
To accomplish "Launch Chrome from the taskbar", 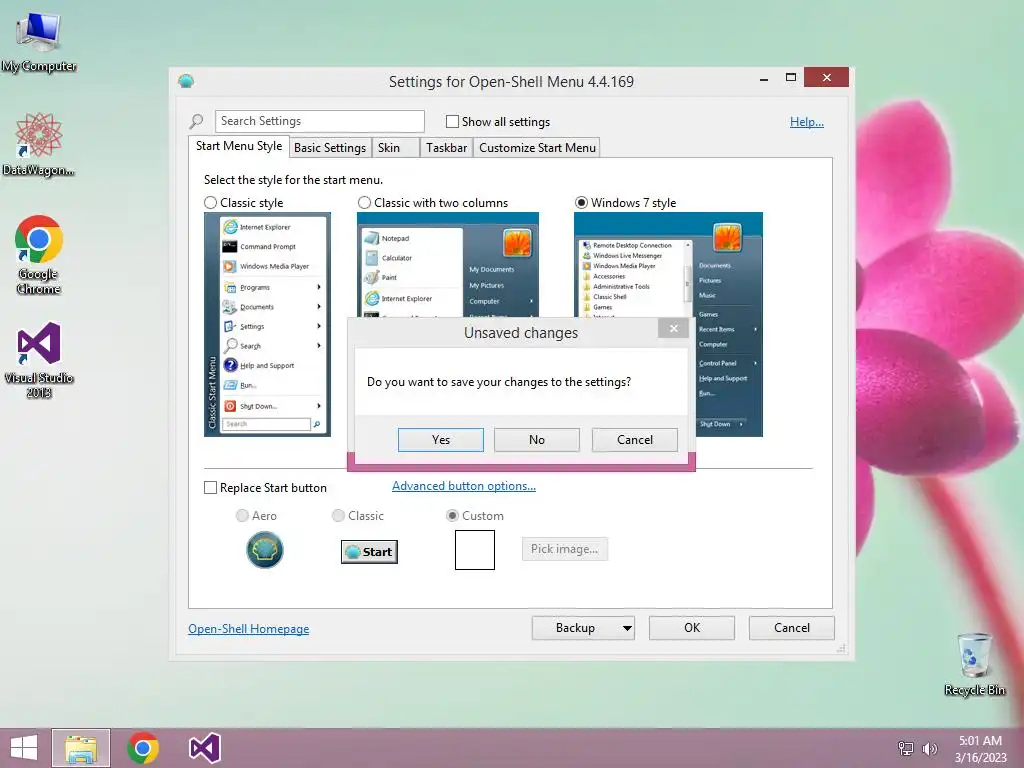I will tap(143, 748).
